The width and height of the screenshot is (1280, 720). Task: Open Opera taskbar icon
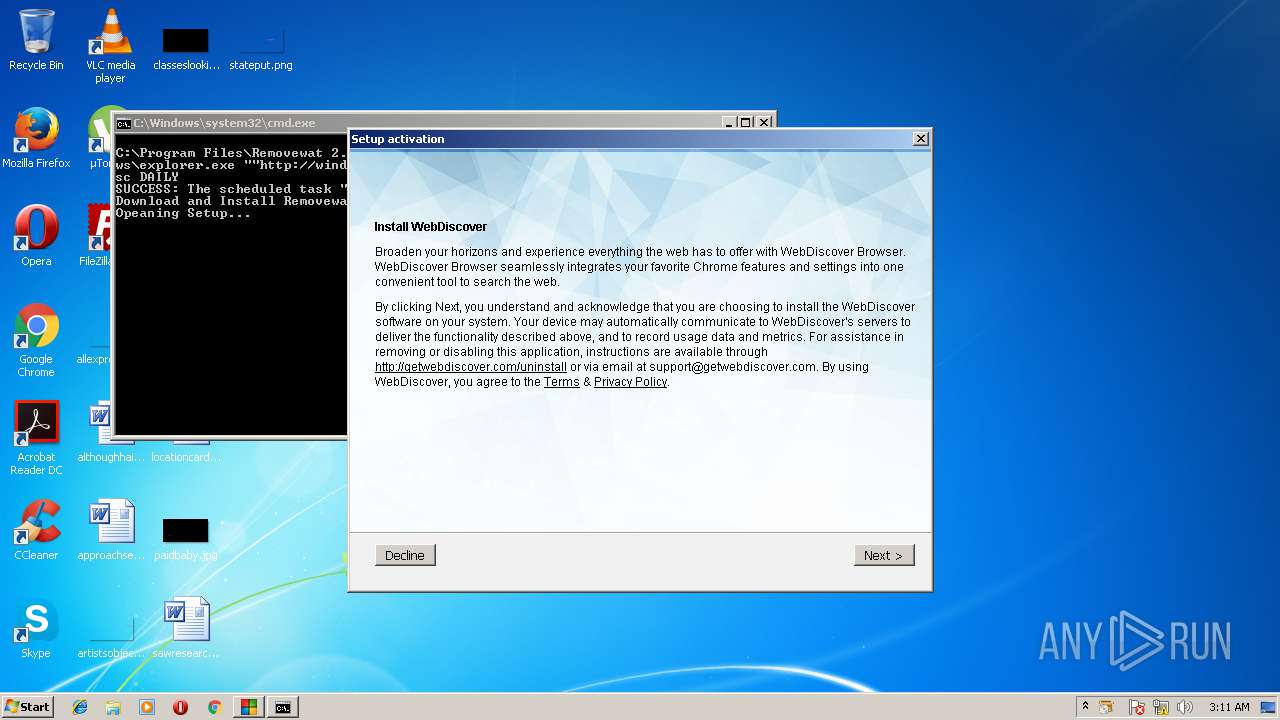[180, 707]
